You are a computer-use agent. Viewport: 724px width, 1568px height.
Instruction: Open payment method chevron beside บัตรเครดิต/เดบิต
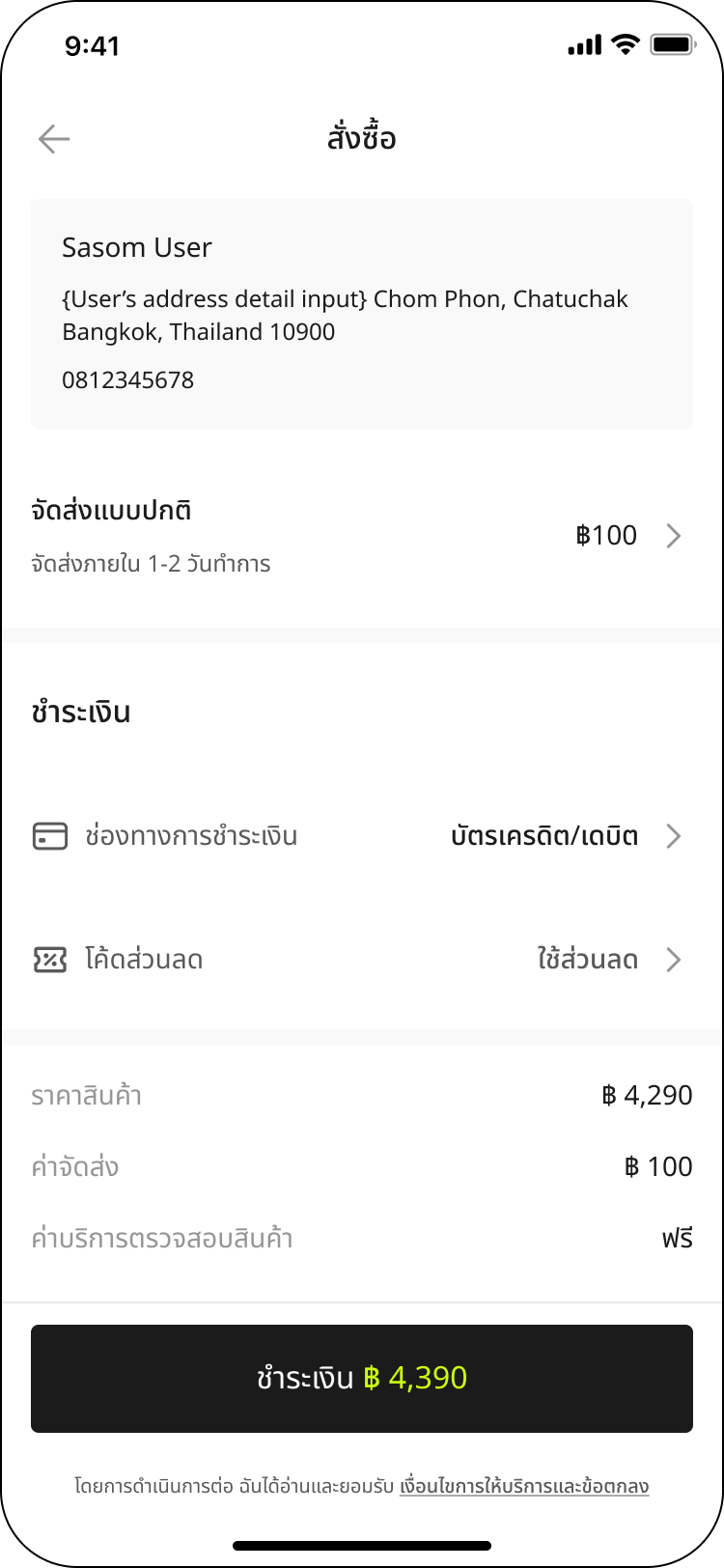tap(674, 836)
